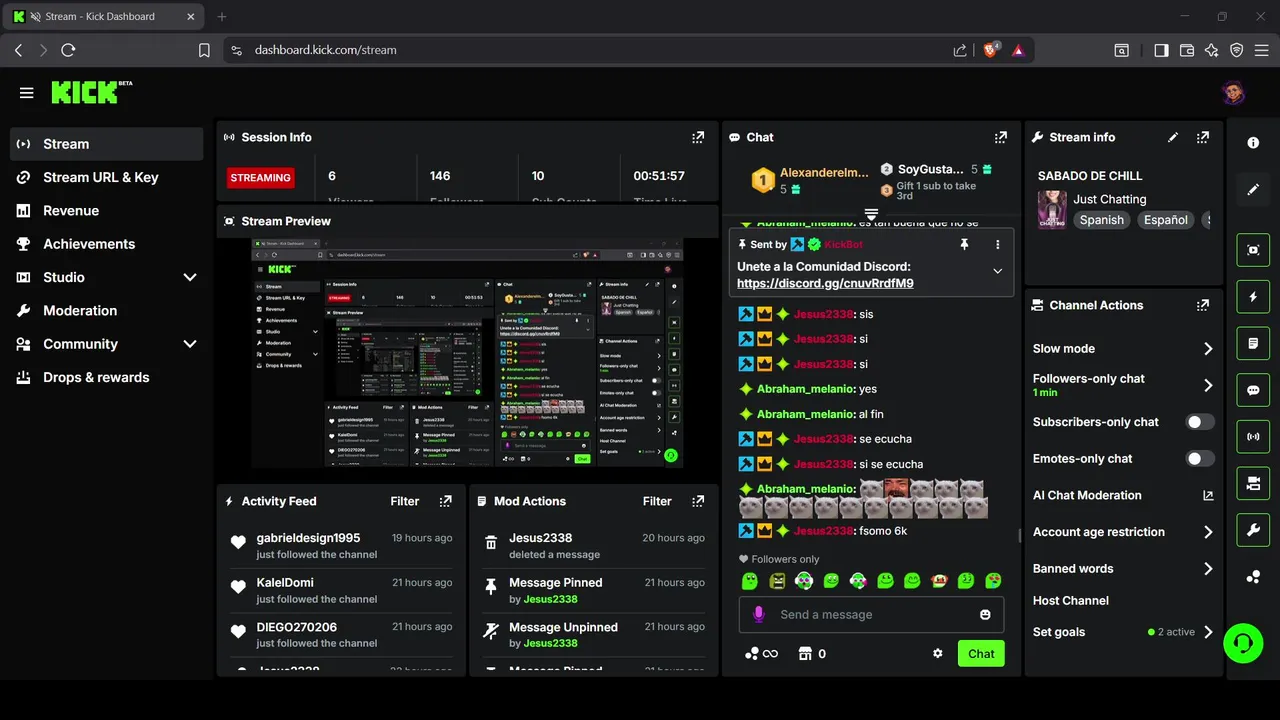Open Followers-only chat options arrow
This screenshot has width=1280, height=720.
pyautogui.click(x=1208, y=385)
